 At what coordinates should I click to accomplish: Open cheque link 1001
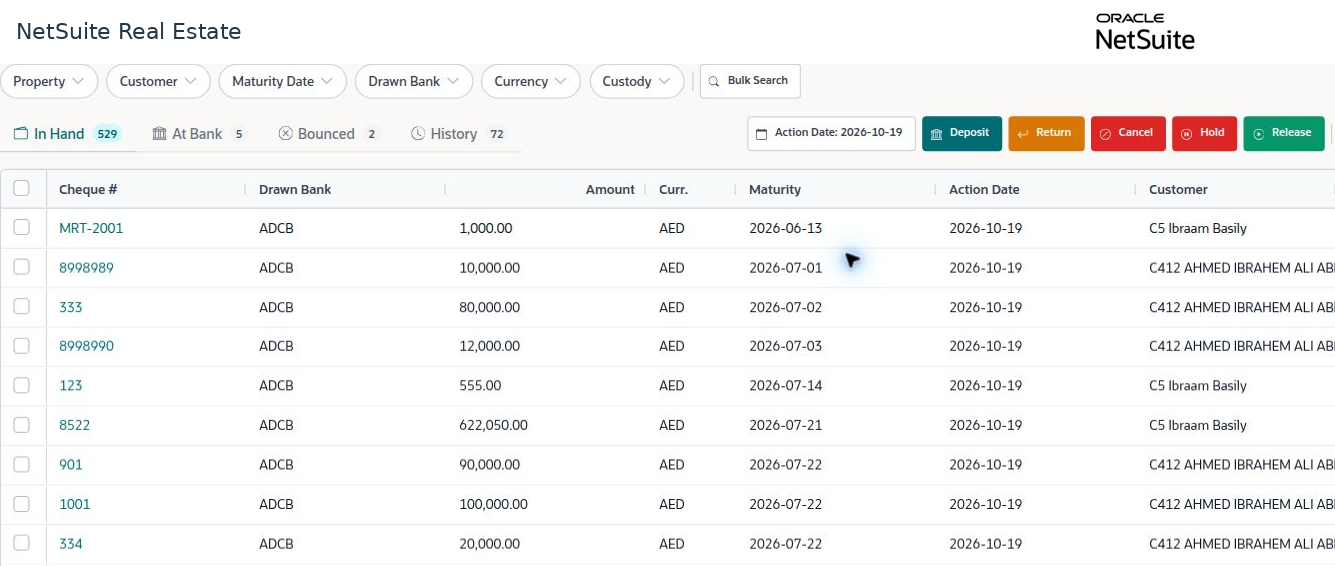click(75, 504)
